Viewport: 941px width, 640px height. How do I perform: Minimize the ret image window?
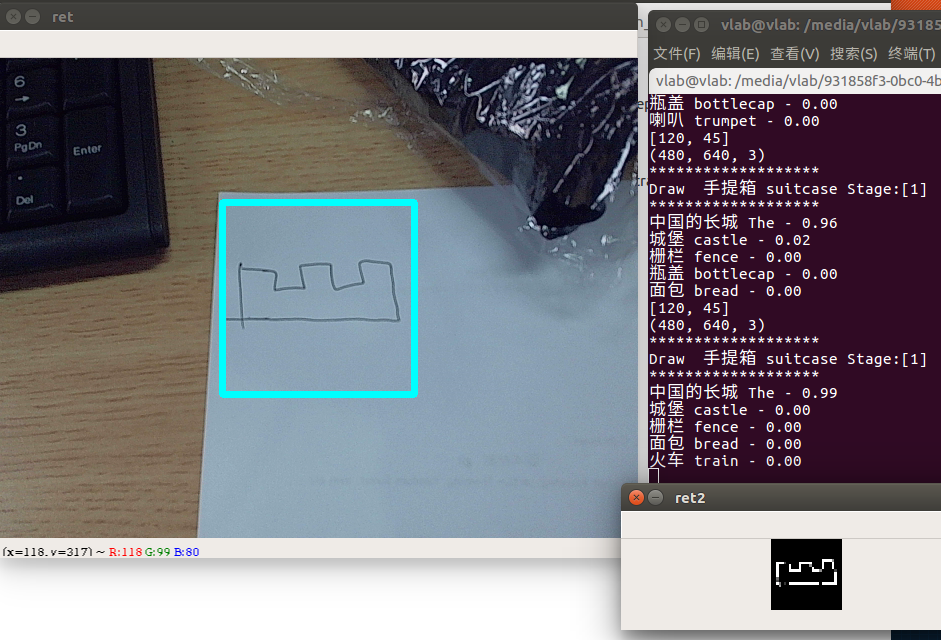33,17
